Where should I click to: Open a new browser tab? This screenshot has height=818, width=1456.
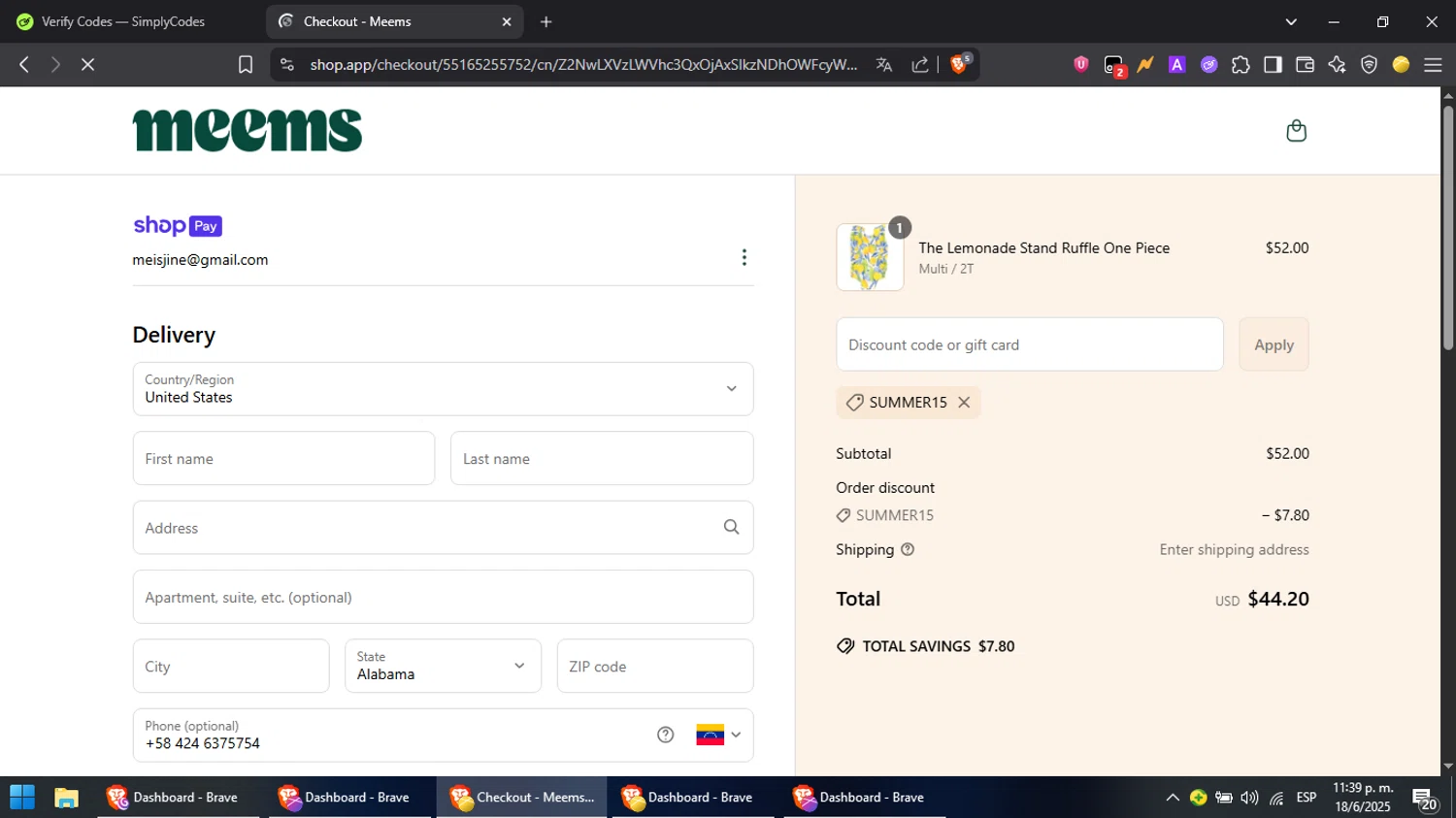546,21
